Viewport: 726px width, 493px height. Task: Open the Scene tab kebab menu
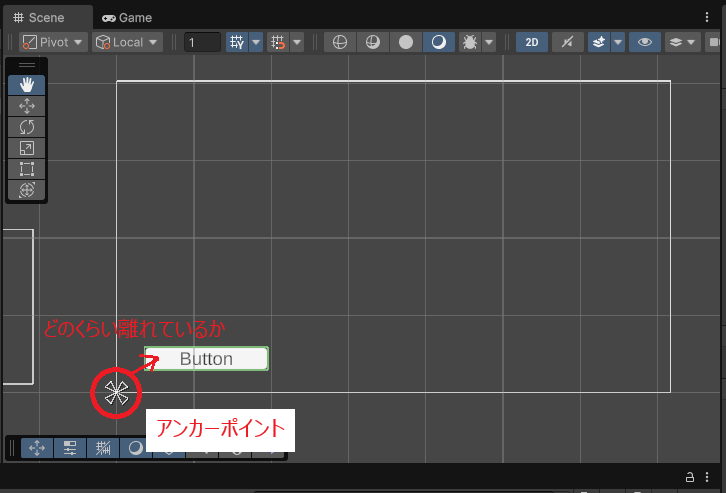(707, 18)
